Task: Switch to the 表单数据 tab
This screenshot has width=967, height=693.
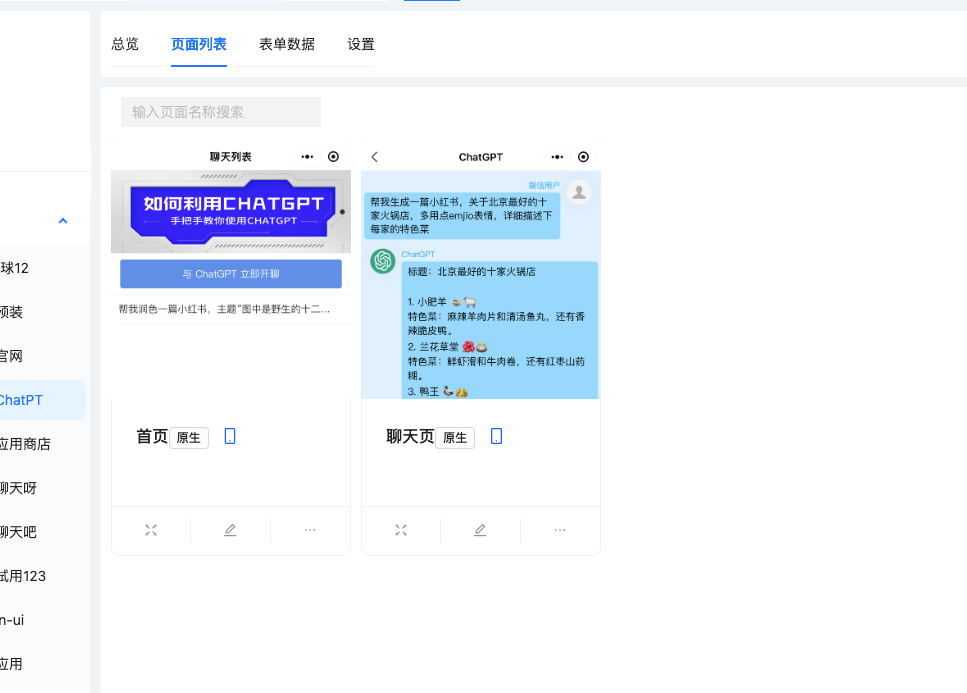Action: pyautogui.click(x=287, y=44)
